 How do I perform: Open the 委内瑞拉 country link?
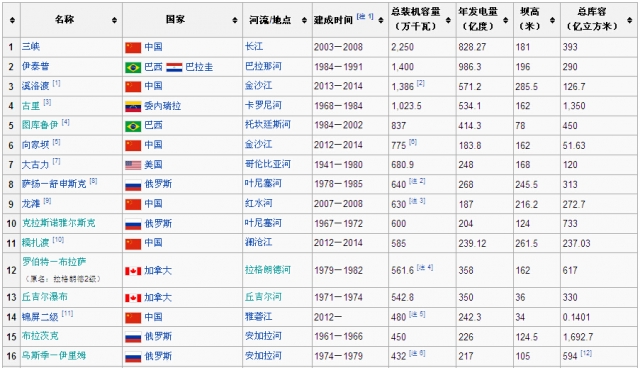[162, 106]
